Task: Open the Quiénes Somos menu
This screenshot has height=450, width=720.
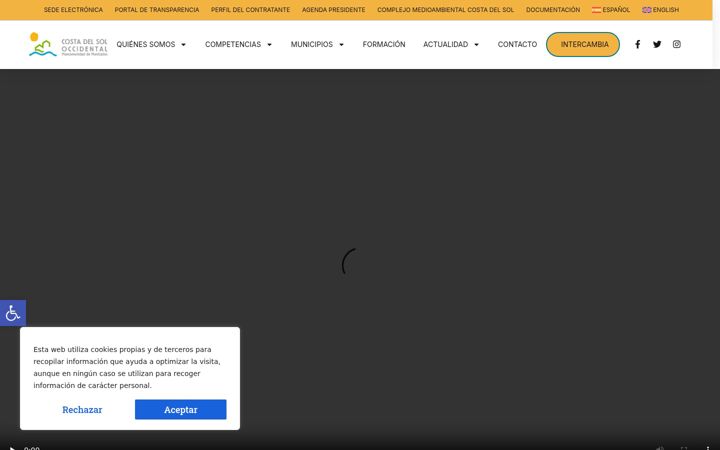Action: (x=146, y=44)
